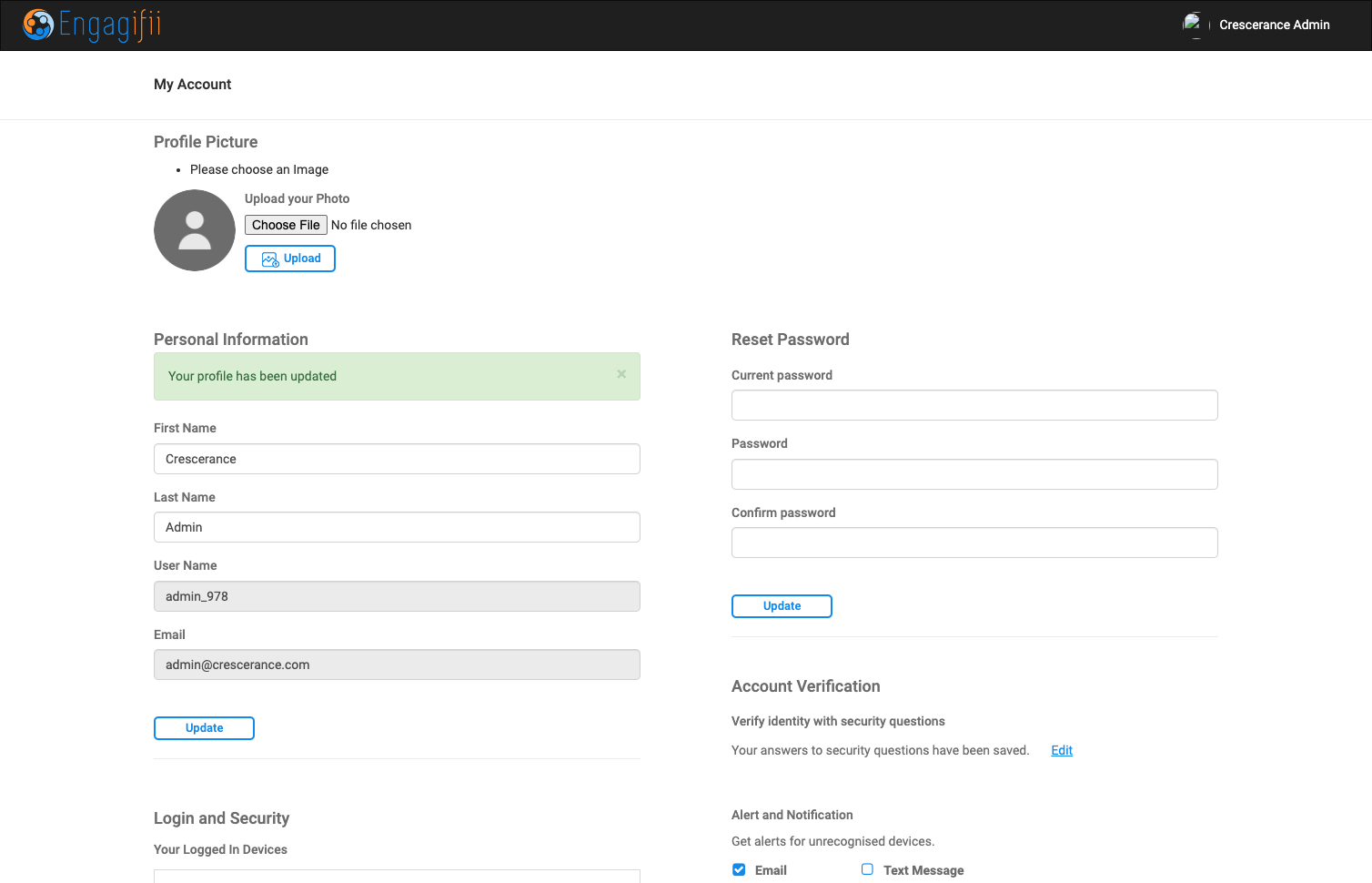This screenshot has height=883, width=1372.
Task: Edit the First Name field
Action: (397, 459)
